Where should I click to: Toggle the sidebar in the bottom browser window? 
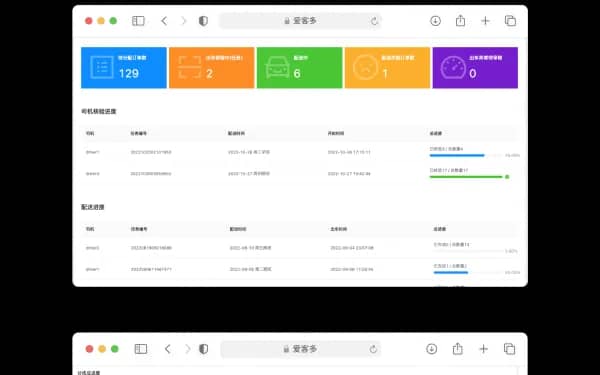[141, 349]
